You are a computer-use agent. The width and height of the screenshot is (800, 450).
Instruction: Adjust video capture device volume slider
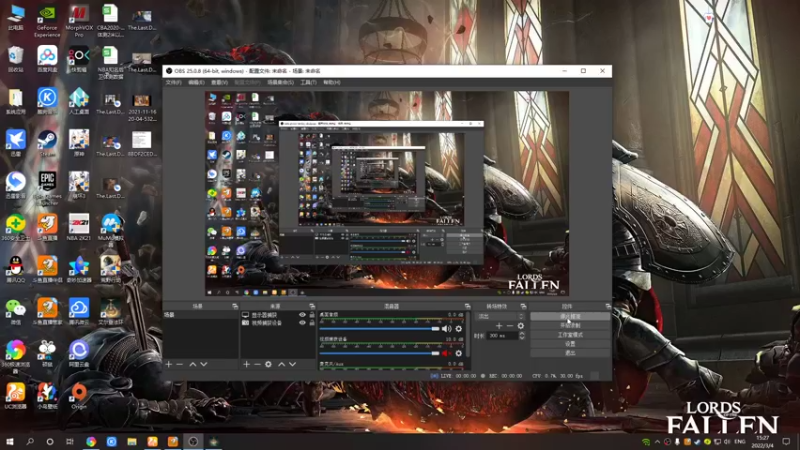(379, 353)
